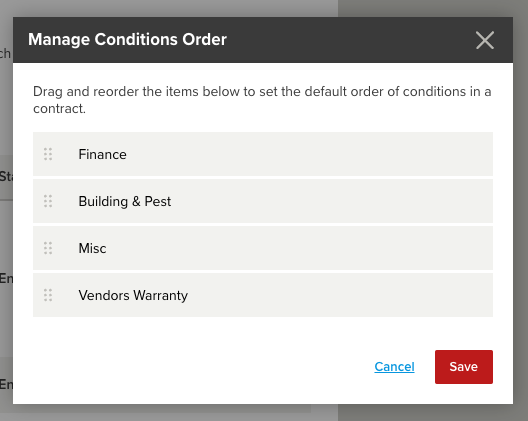528x421 pixels.
Task: Save the conditions order
Action: coord(464,367)
